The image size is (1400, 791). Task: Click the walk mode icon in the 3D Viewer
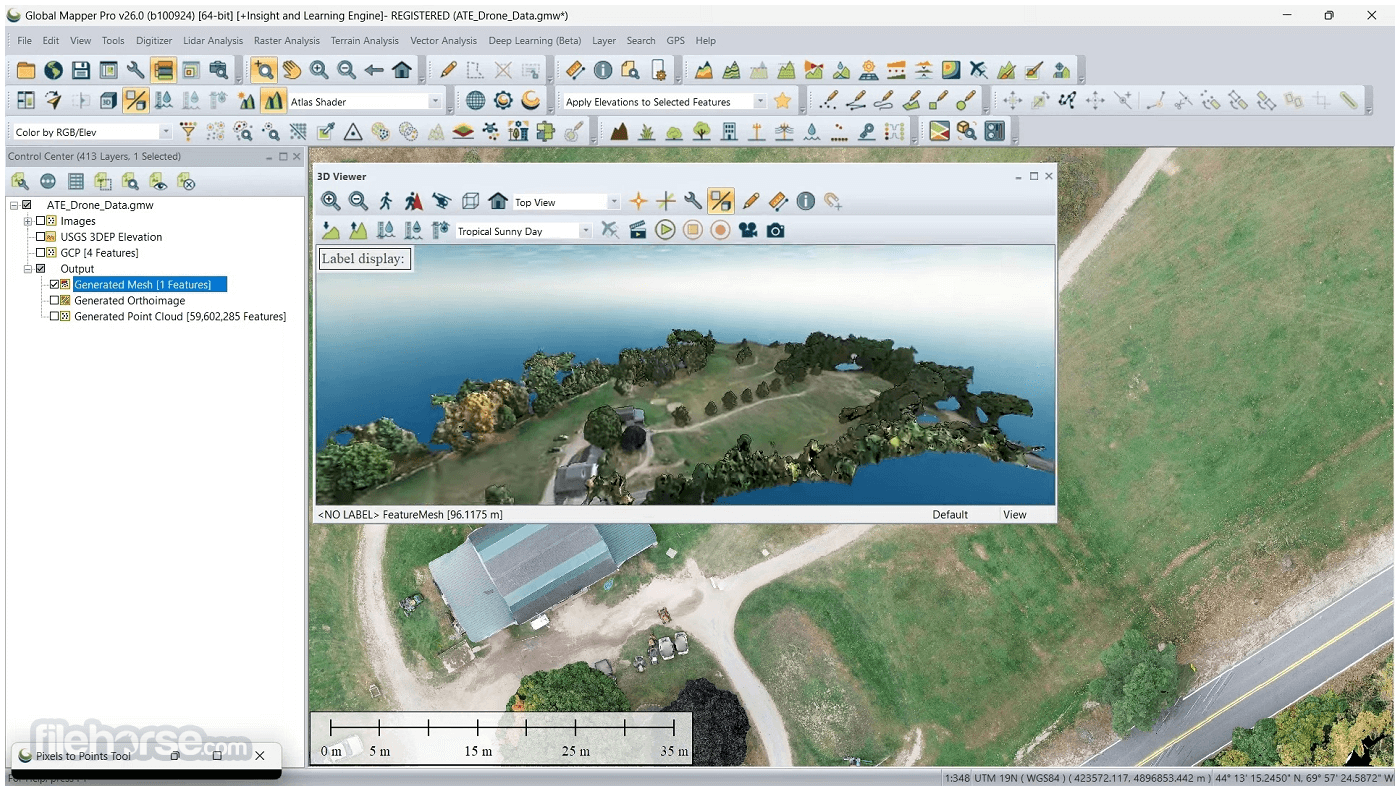pos(386,201)
